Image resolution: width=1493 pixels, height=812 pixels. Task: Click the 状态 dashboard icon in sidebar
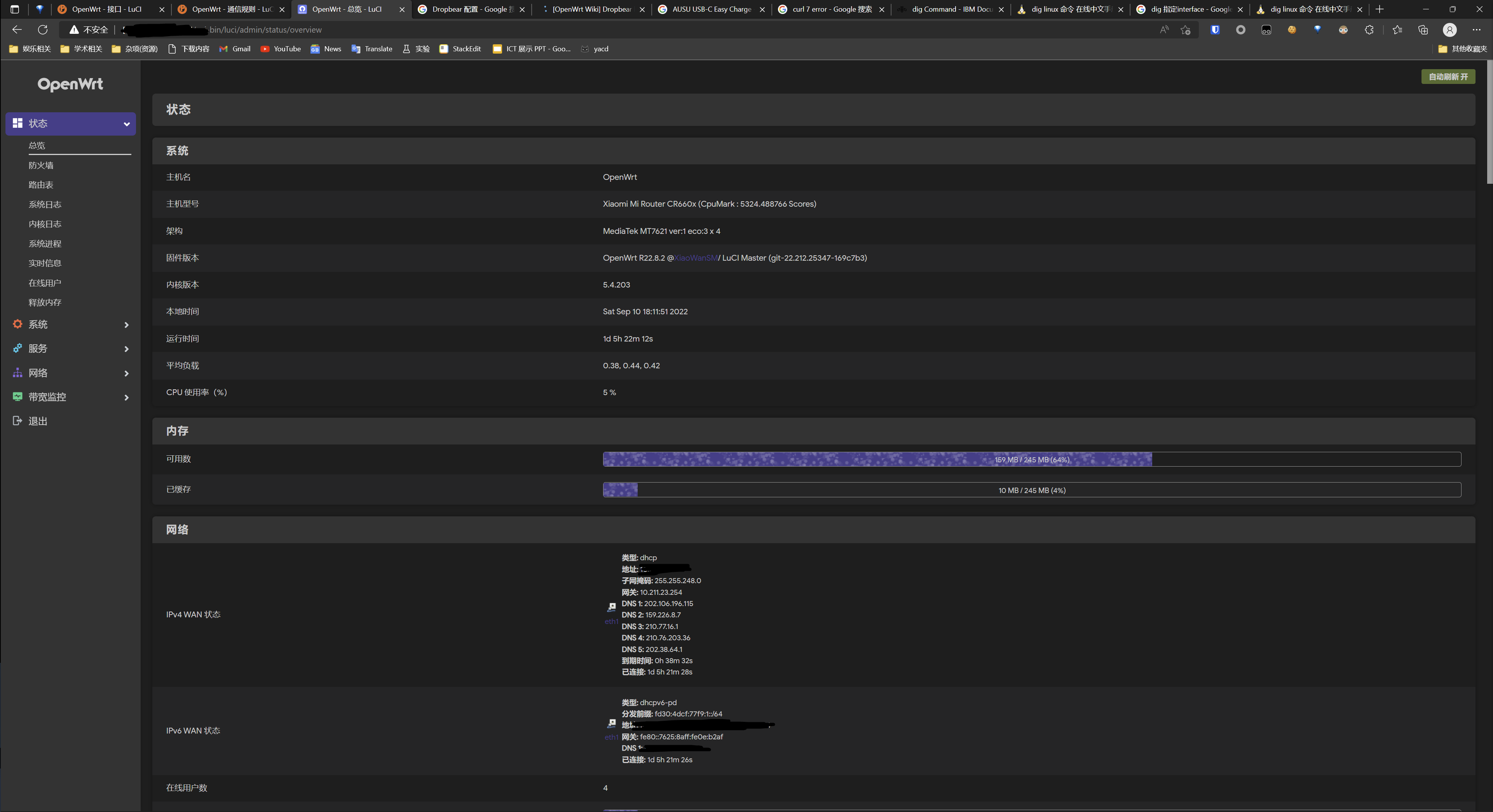point(17,124)
